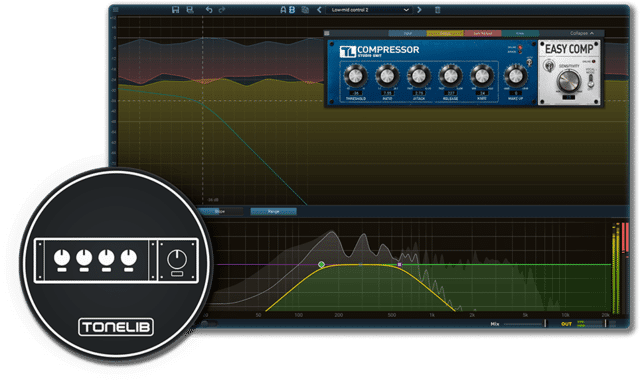Toggle the Easy Comp power switch

click(x=549, y=65)
